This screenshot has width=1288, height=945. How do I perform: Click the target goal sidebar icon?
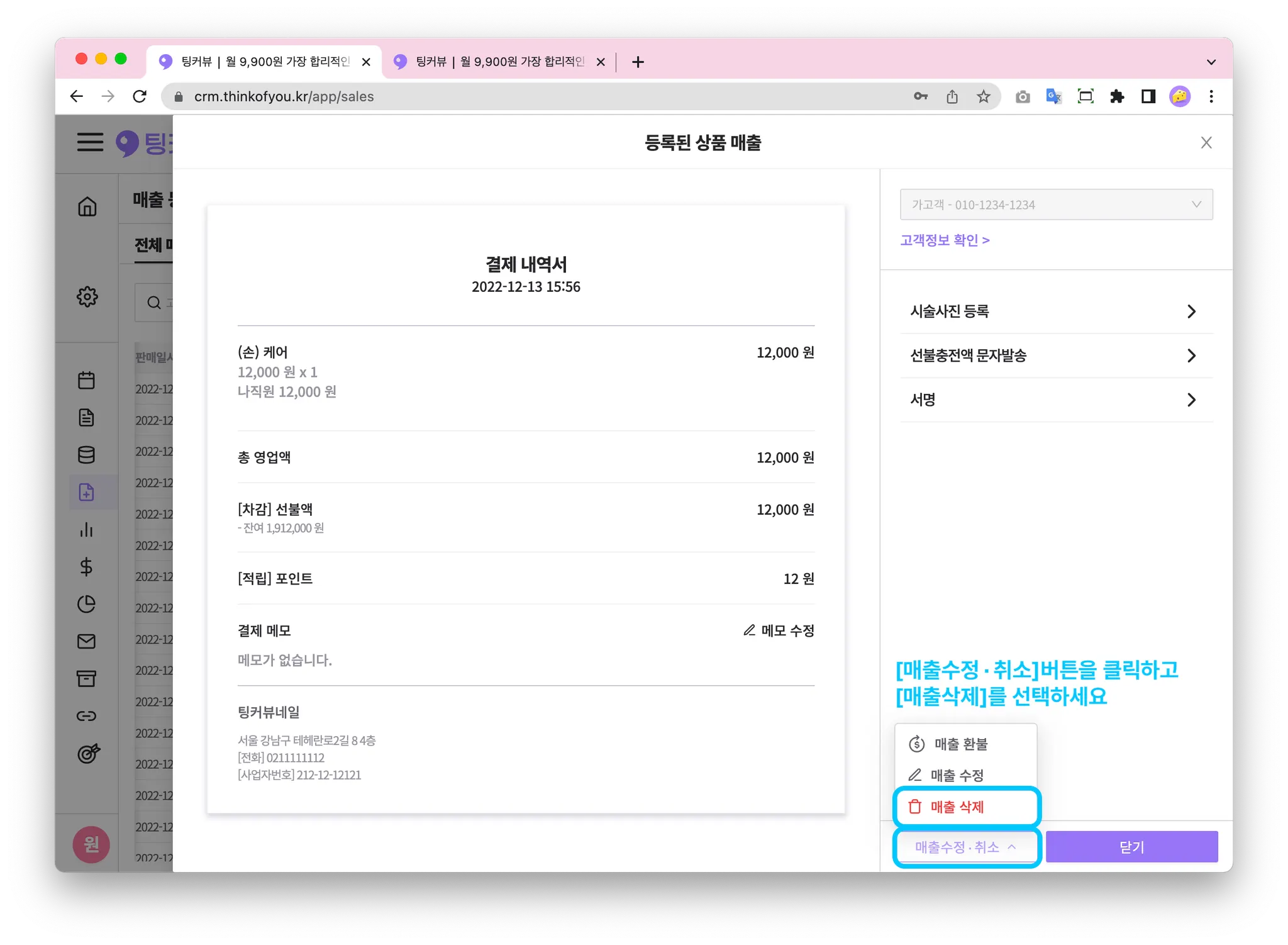tap(88, 753)
